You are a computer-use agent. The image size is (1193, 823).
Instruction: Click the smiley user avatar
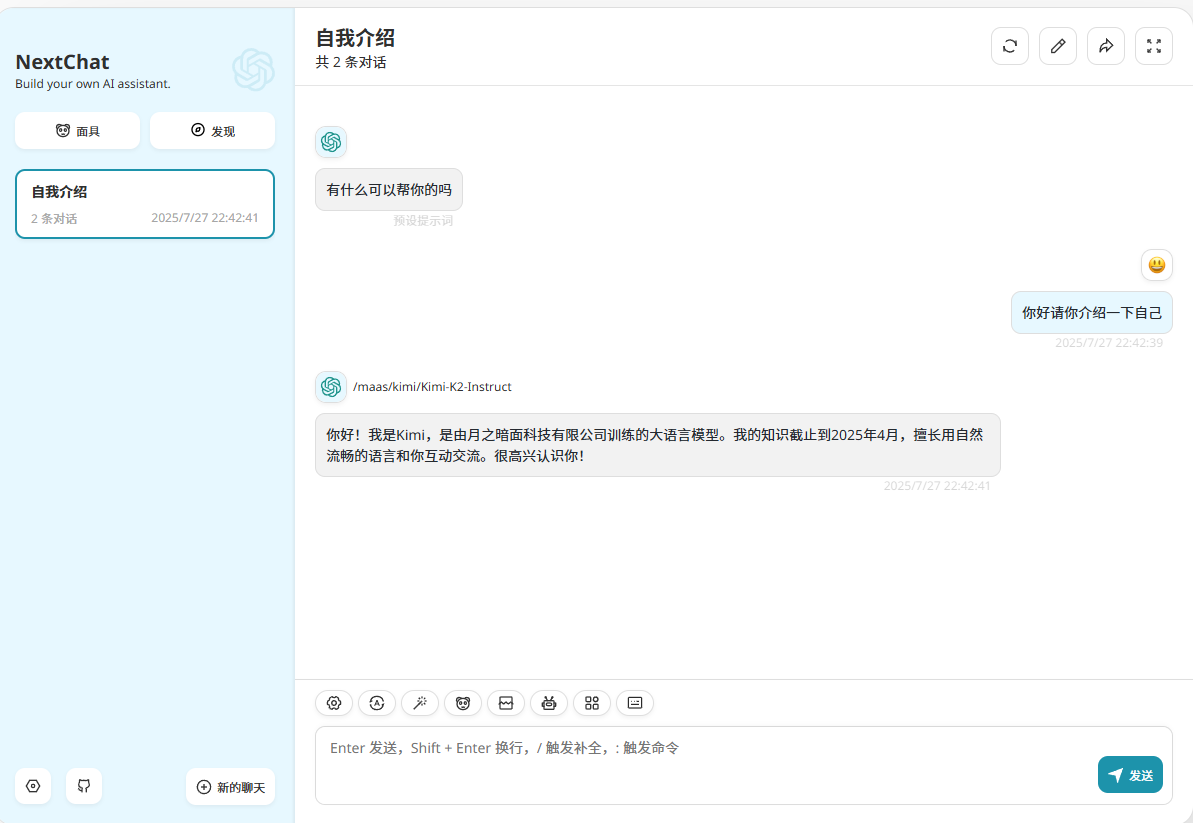(1156, 265)
